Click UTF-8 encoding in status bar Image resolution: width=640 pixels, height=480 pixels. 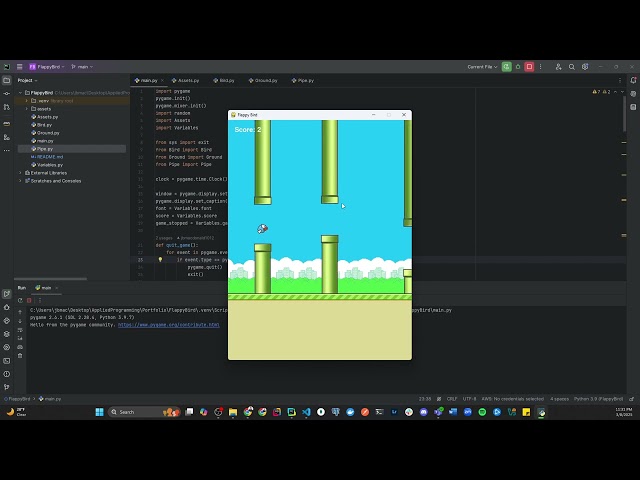[x=469, y=399]
